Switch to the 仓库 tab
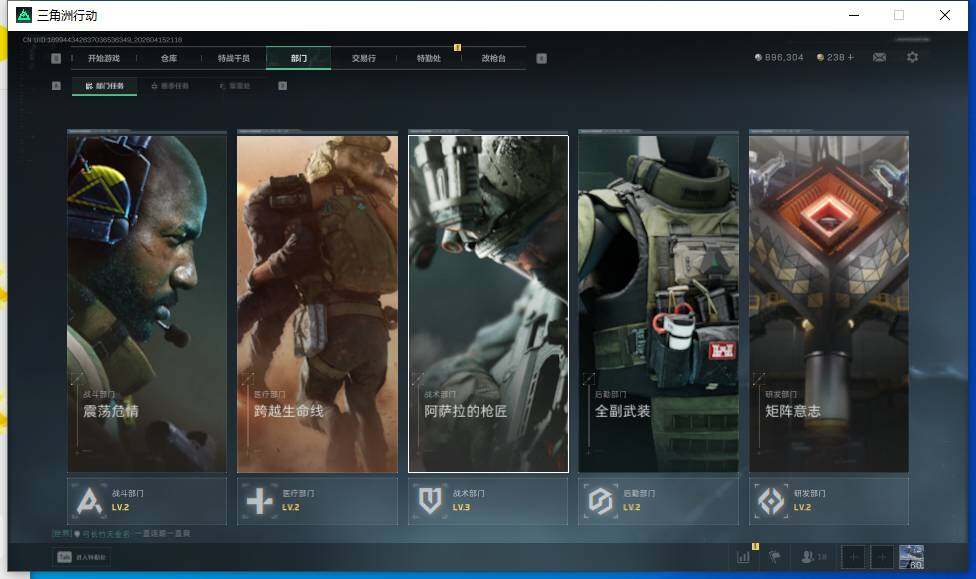This screenshot has width=976, height=579. (x=169, y=58)
